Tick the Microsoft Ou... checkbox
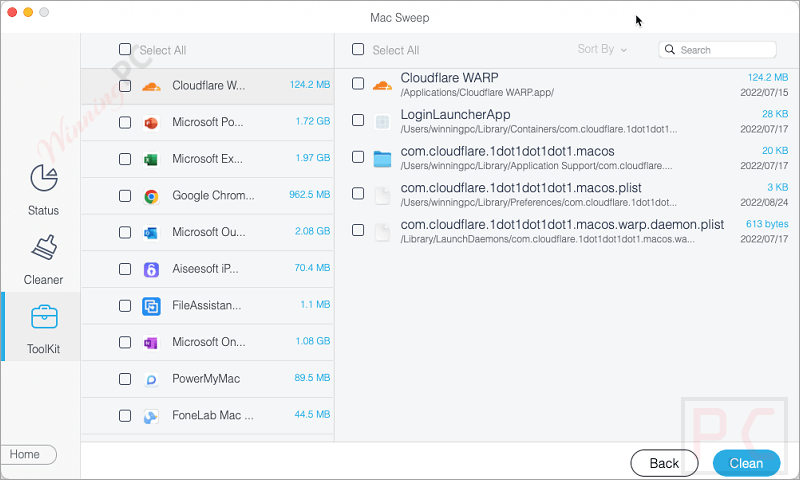The image size is (800, 480). (x=125, y=233)
